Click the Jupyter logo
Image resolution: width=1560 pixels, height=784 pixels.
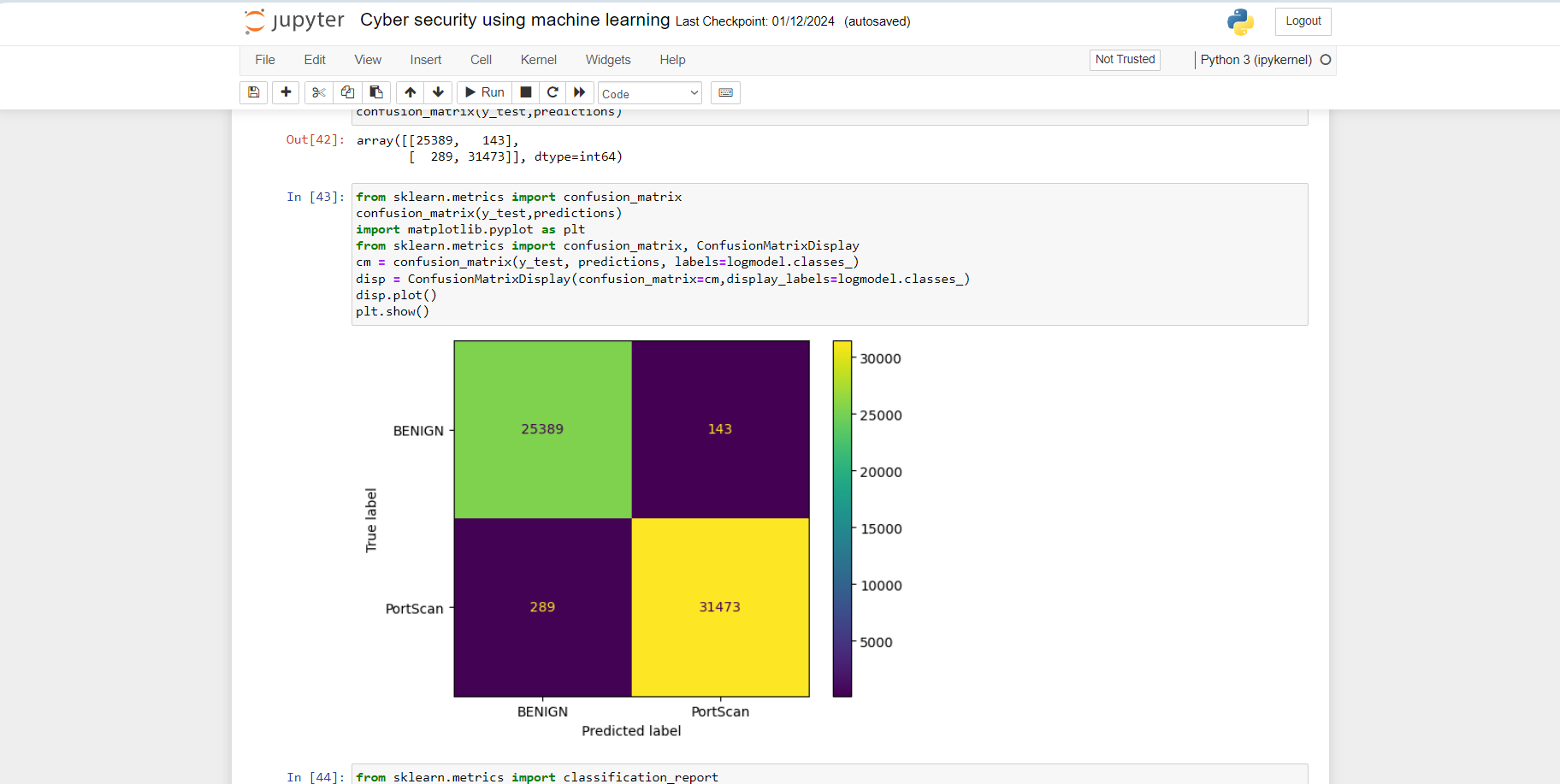[x=294, y=21]
